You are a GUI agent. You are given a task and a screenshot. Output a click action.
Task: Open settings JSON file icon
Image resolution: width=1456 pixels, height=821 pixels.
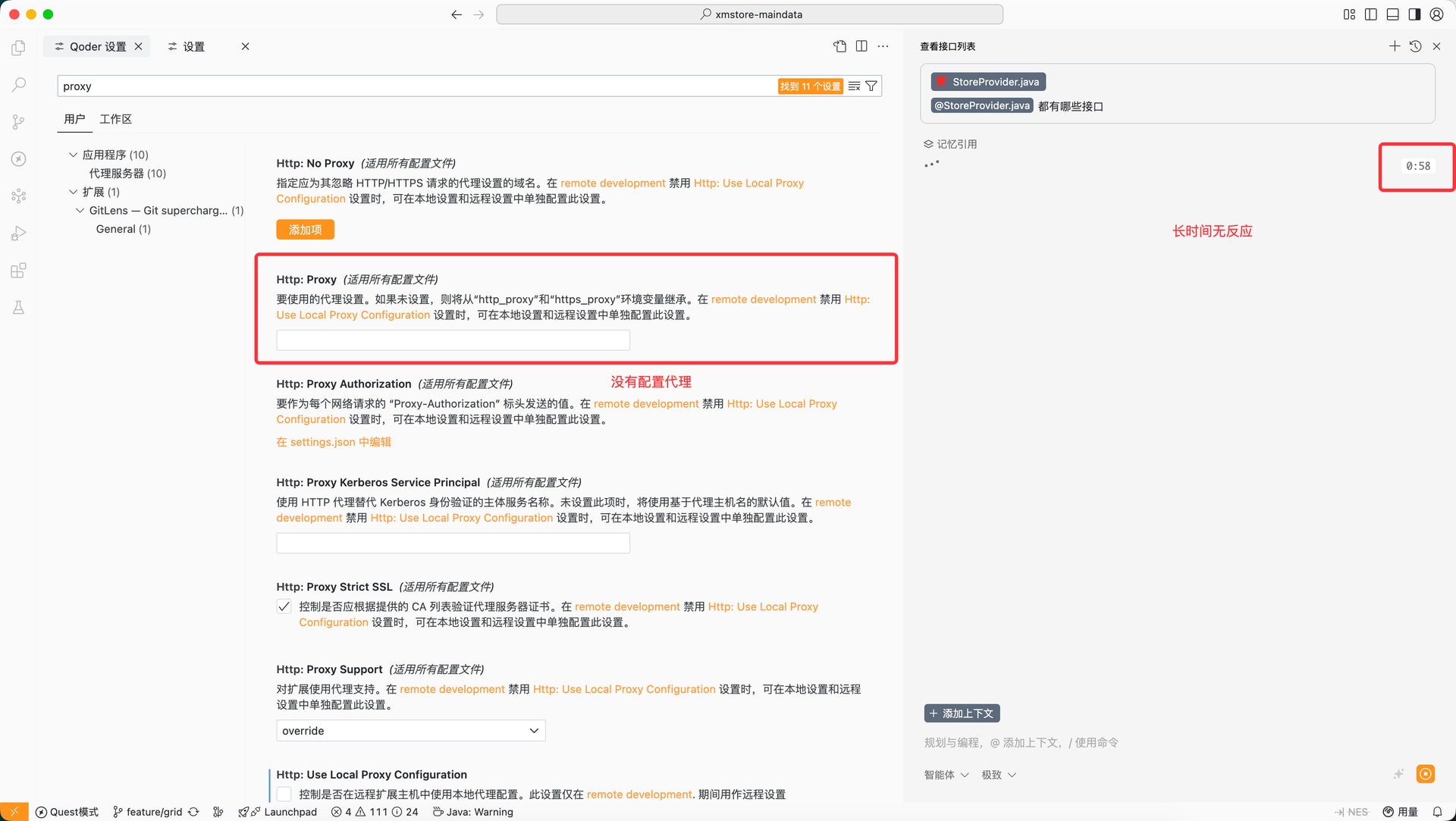pos(839,46)
